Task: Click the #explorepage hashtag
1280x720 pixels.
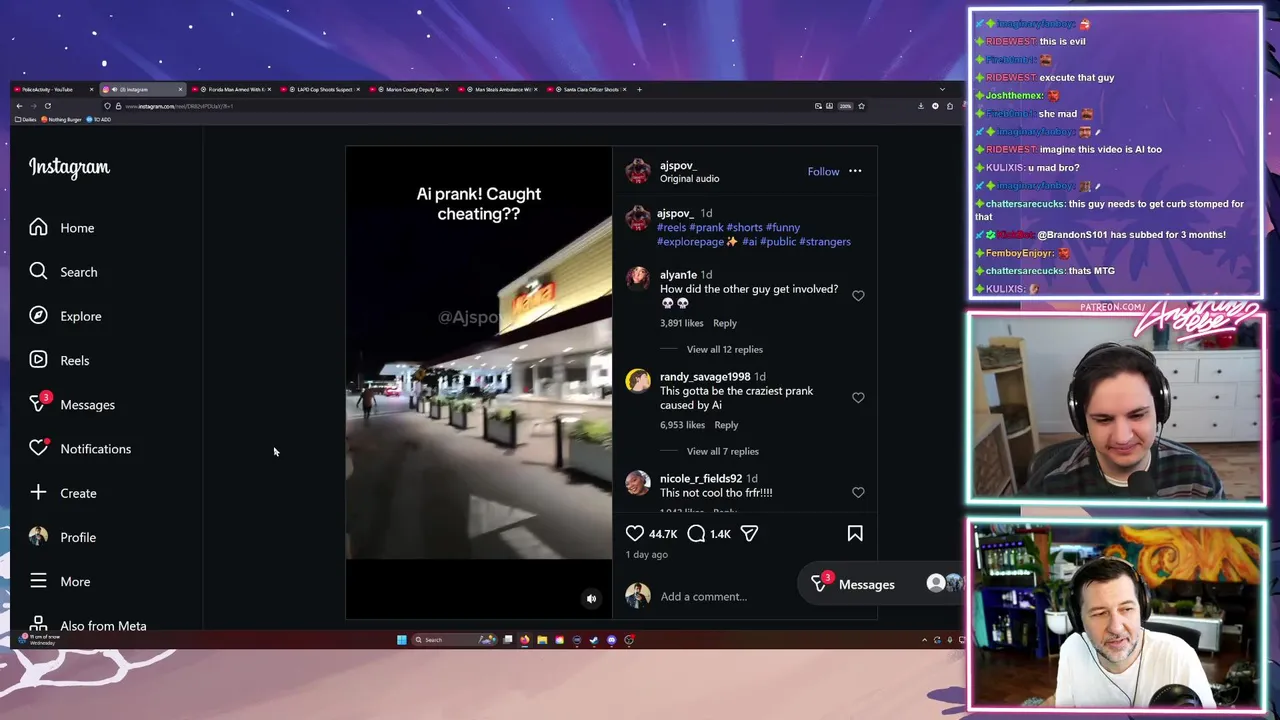Action: [x=690, y=241]
